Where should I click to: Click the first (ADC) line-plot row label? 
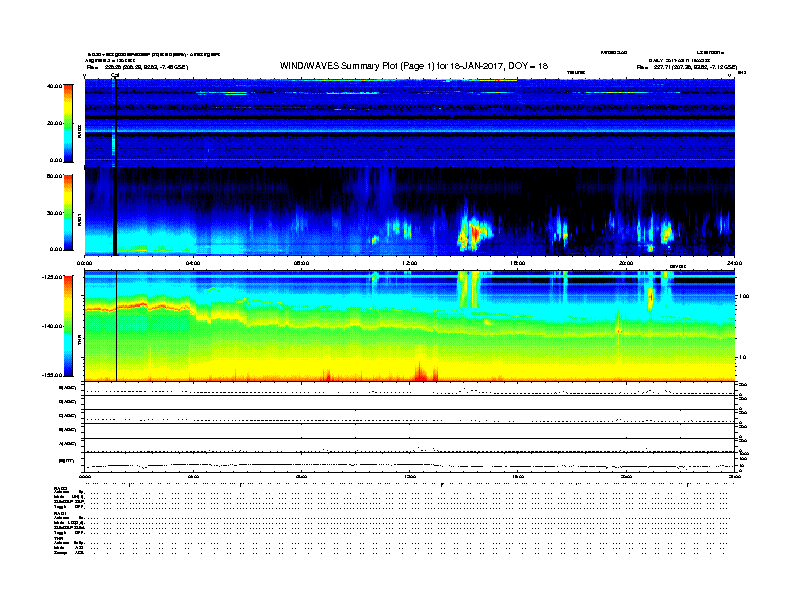point(67,388)
